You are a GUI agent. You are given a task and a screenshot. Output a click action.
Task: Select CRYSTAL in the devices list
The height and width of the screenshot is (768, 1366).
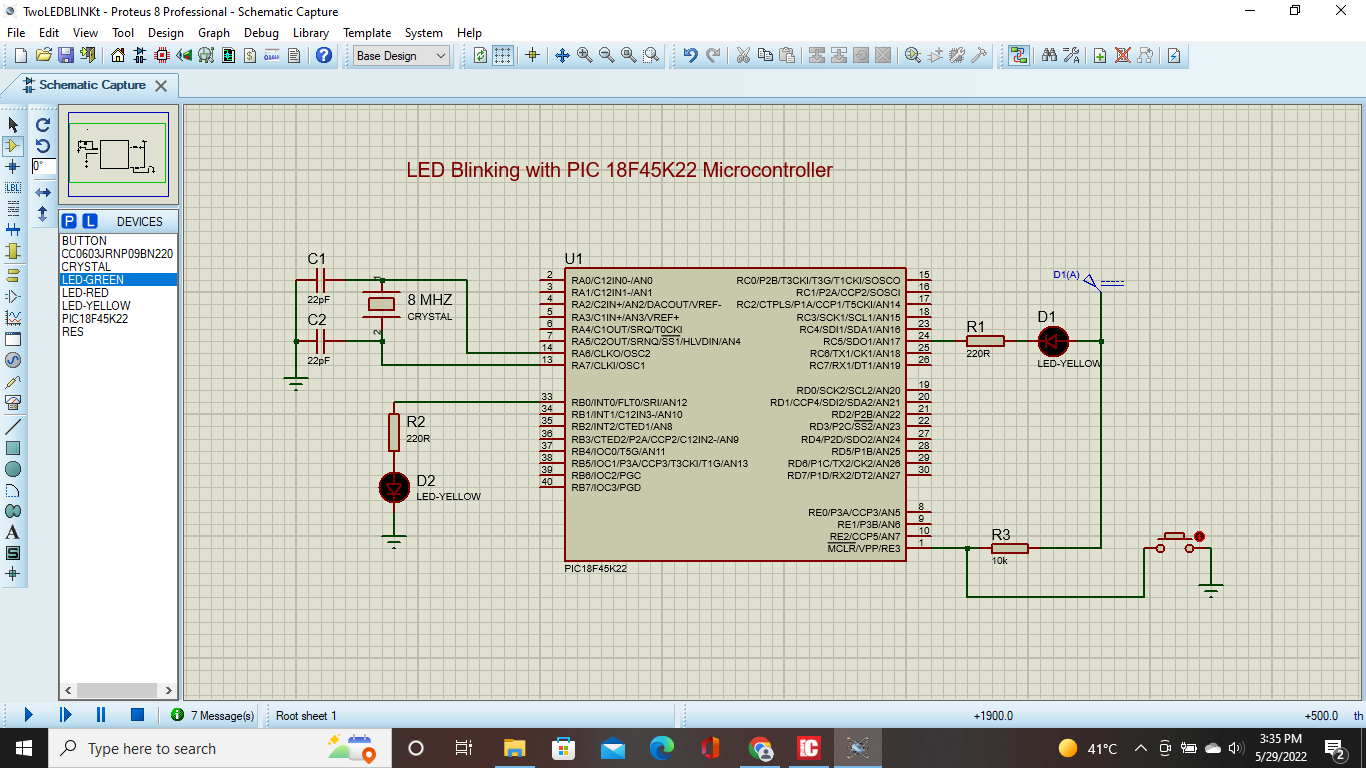pyautogui.click(x=118, y=267)
